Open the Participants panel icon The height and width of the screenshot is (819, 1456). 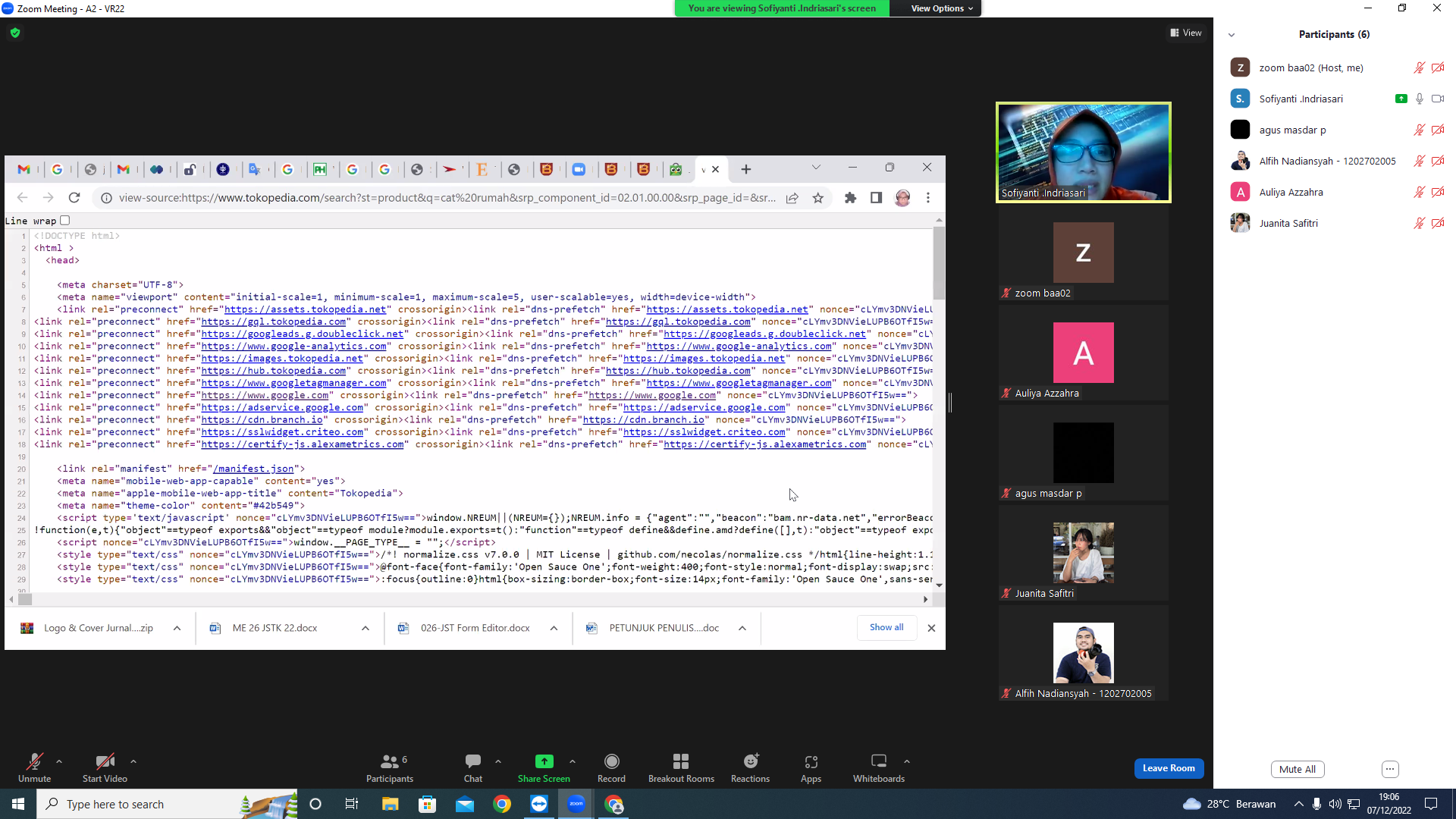coord(389,761)
